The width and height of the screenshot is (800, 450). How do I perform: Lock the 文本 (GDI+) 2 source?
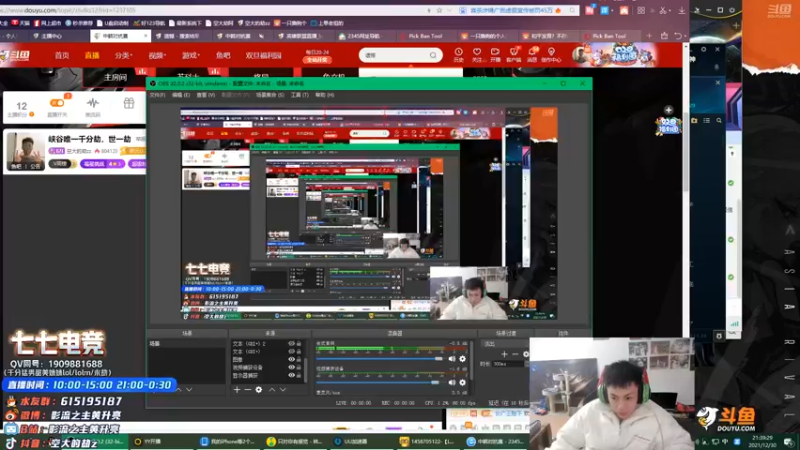[299, 344]
